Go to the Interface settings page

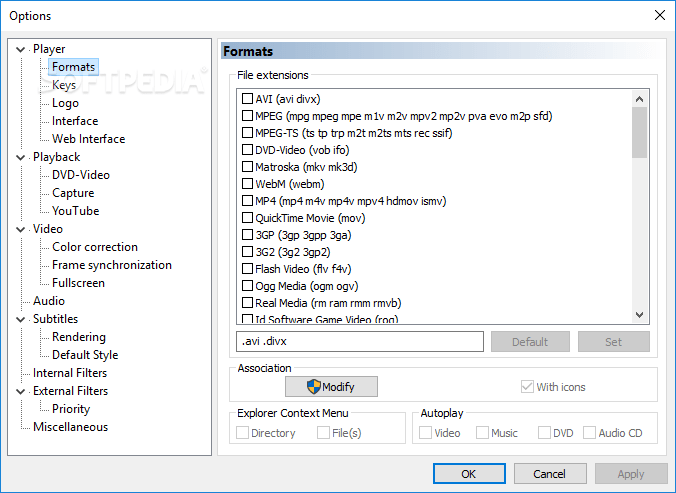75,121
